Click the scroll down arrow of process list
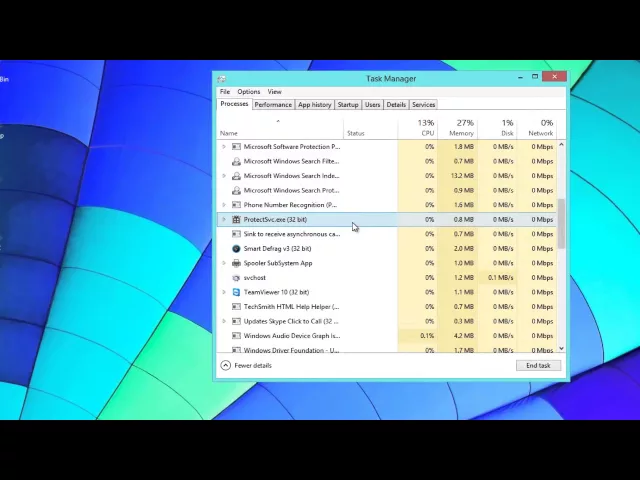The height and width of the screenshot is (480, 640). tap(561, 348)
